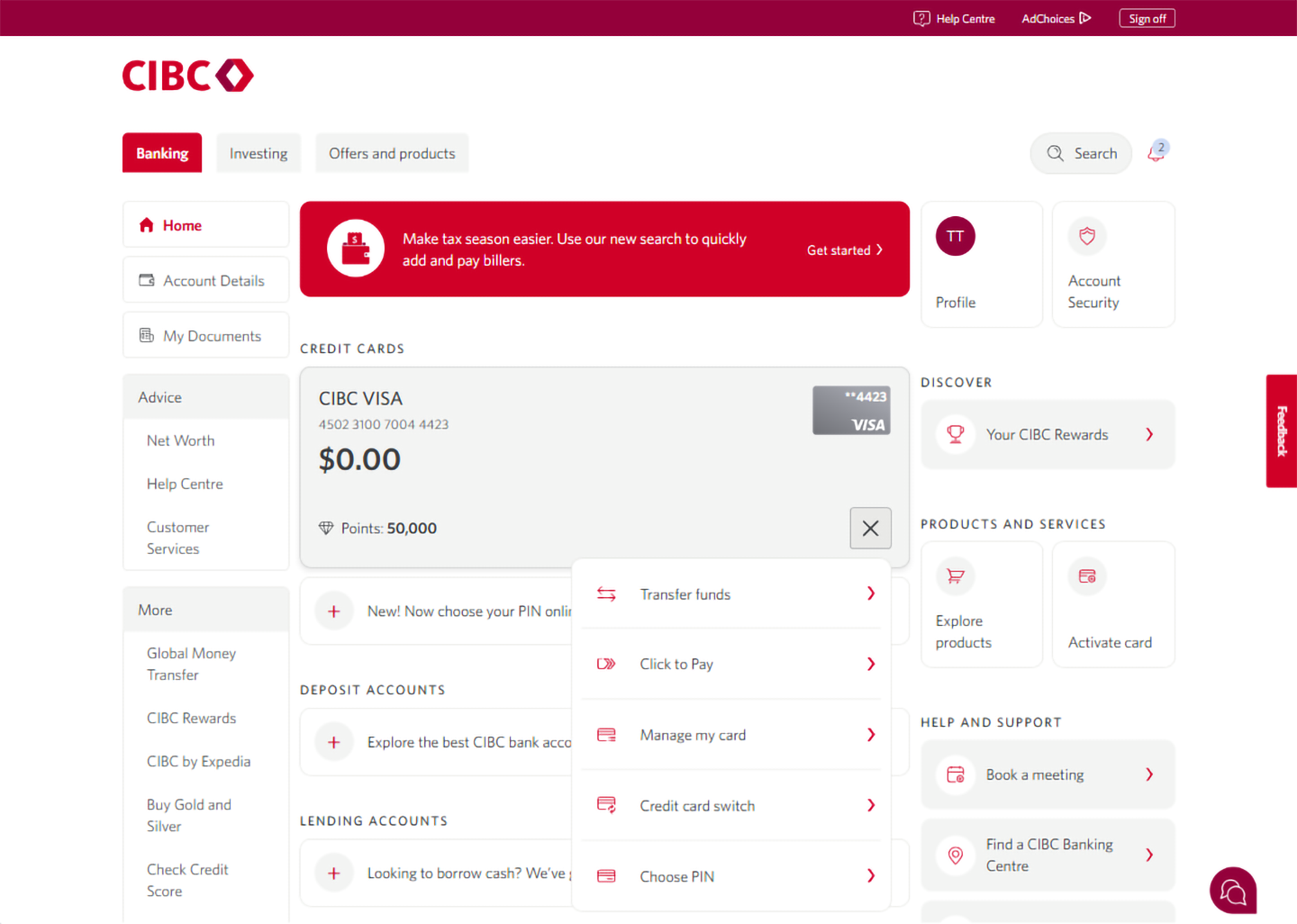1297x924 pixels.
Task: Click the Activate card icon
Action: 1087,576
